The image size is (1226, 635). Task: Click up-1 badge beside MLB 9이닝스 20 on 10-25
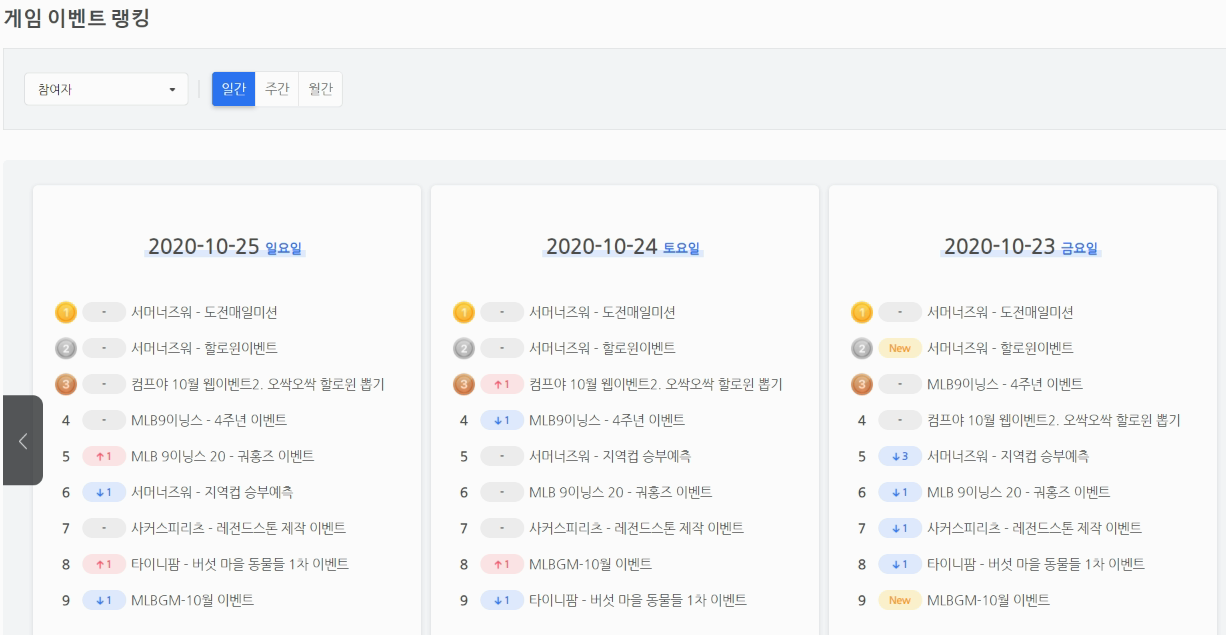[104, 456]
